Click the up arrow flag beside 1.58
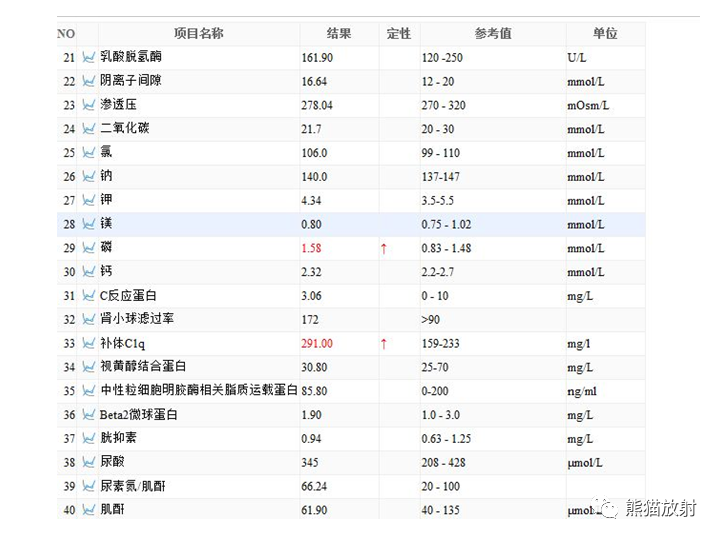720x540 pixels. [x=384, y=248]
